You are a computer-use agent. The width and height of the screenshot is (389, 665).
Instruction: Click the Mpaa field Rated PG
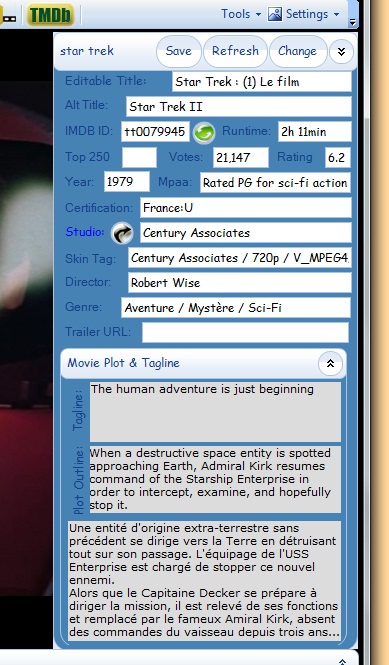[x=275, y=182]
